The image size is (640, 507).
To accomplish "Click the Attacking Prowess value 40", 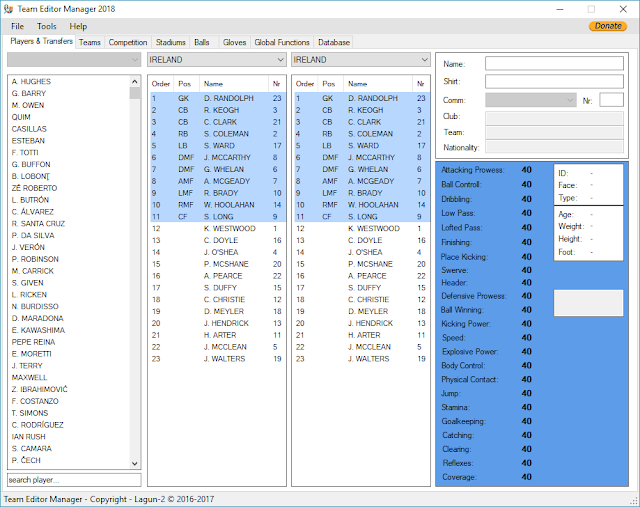I will tap(527, 170).
